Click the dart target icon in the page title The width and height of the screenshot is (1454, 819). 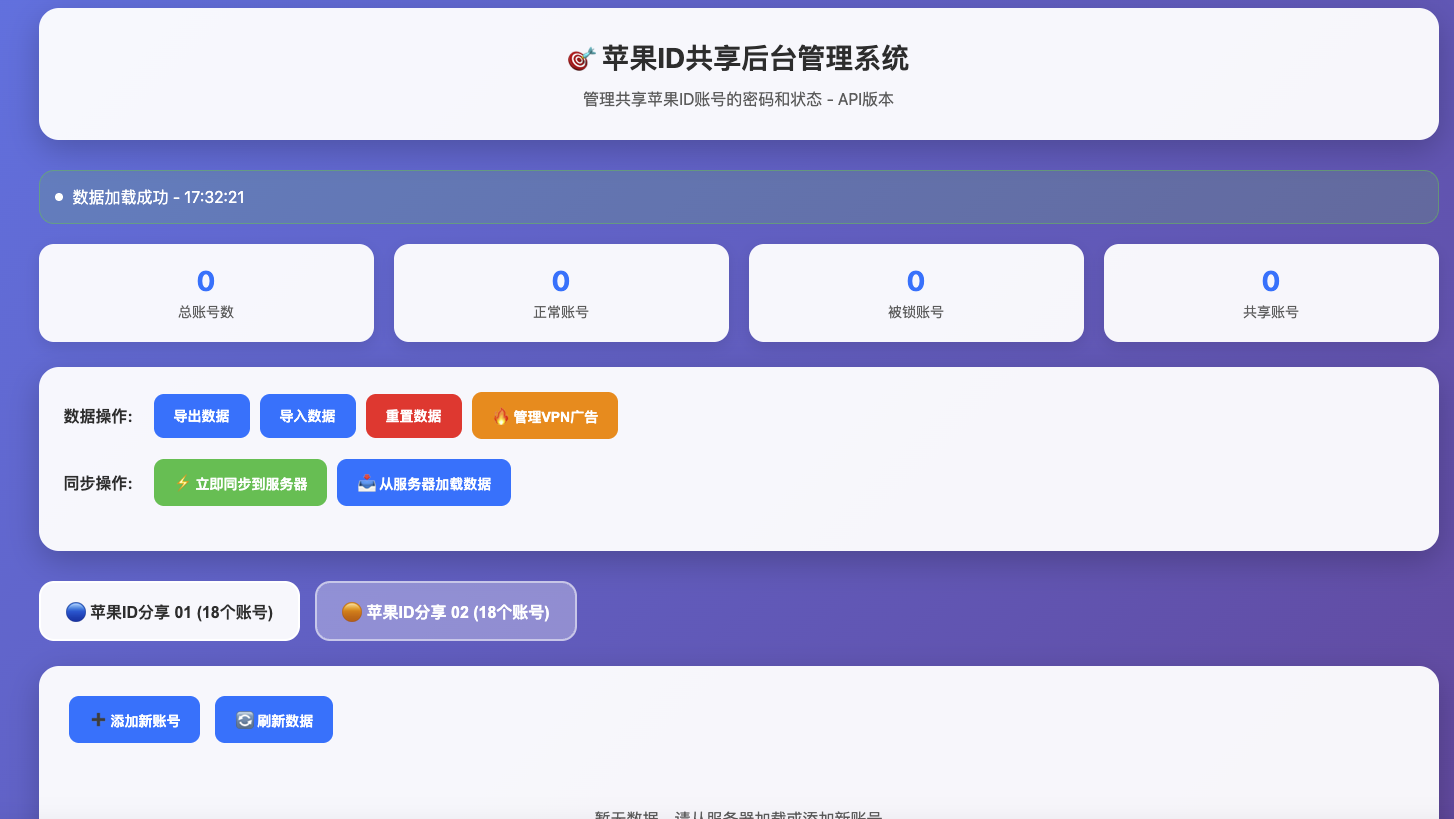[x=581, y=59]
